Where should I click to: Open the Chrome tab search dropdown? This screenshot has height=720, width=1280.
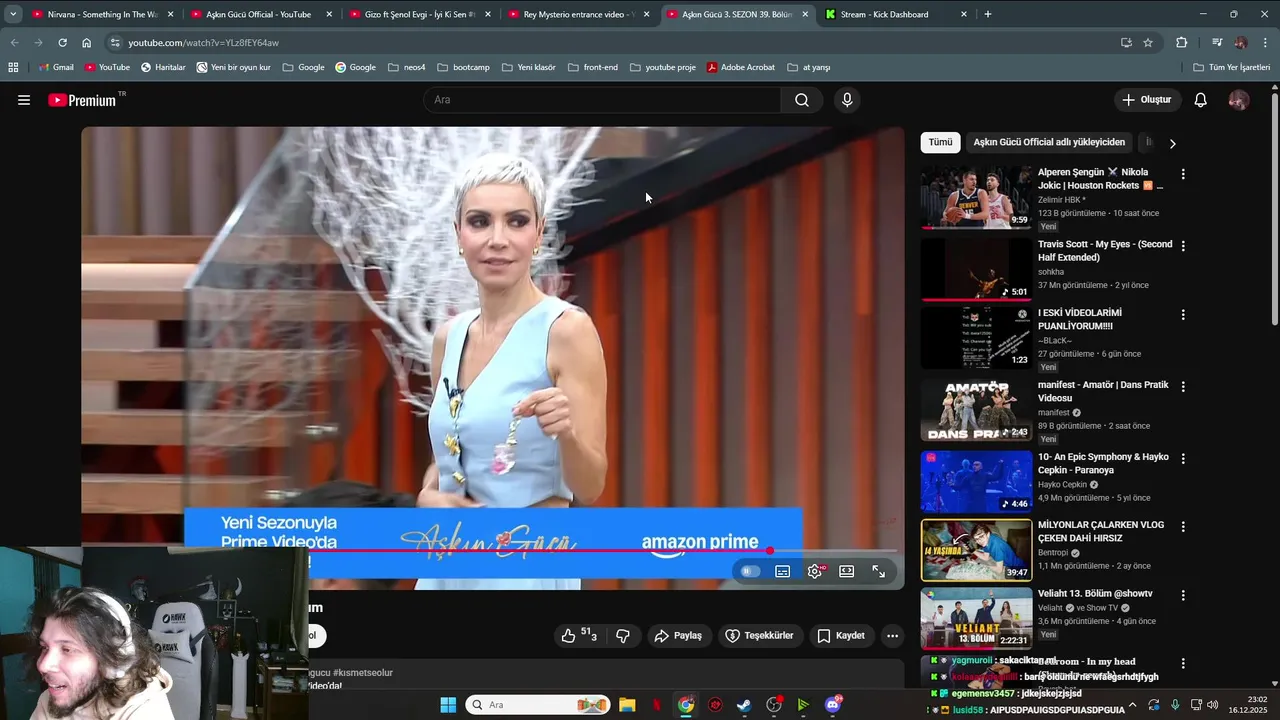[13, 14]
